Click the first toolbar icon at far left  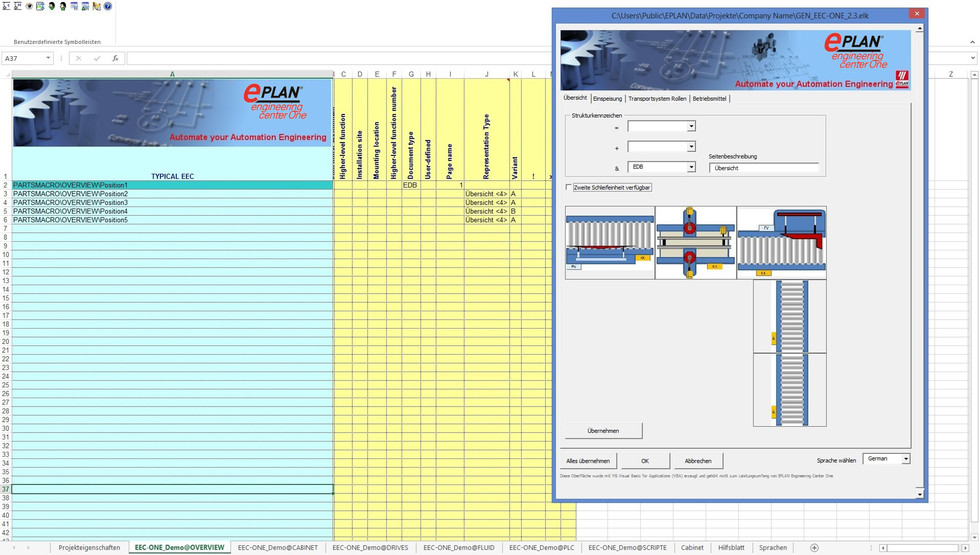tap(6, 6)
